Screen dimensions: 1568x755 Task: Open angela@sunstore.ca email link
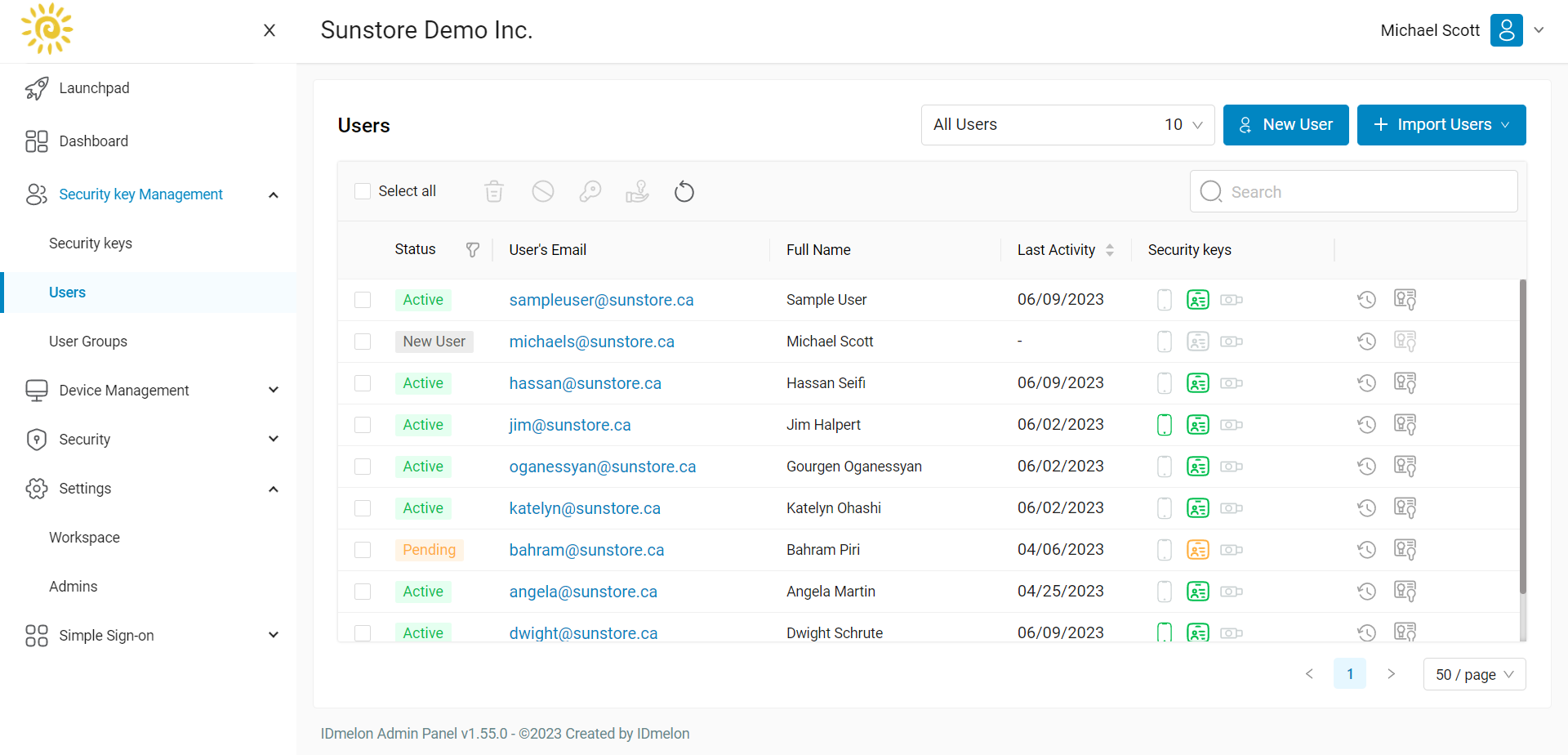coord(583,592)
